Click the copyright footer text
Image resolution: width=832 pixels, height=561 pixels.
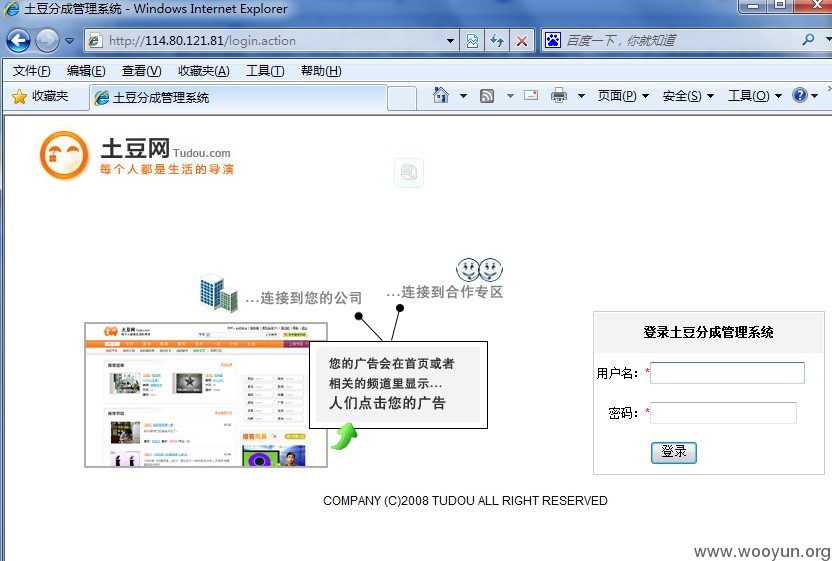coord(465,500)
